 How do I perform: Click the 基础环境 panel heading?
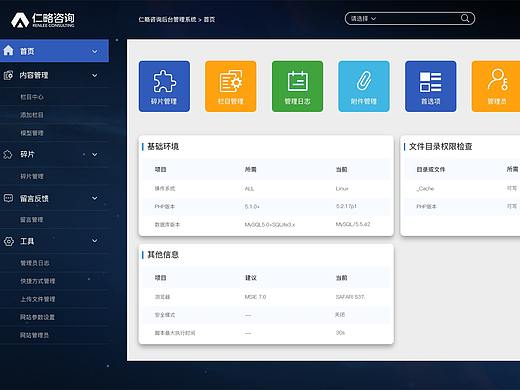[x=163, y=146]
